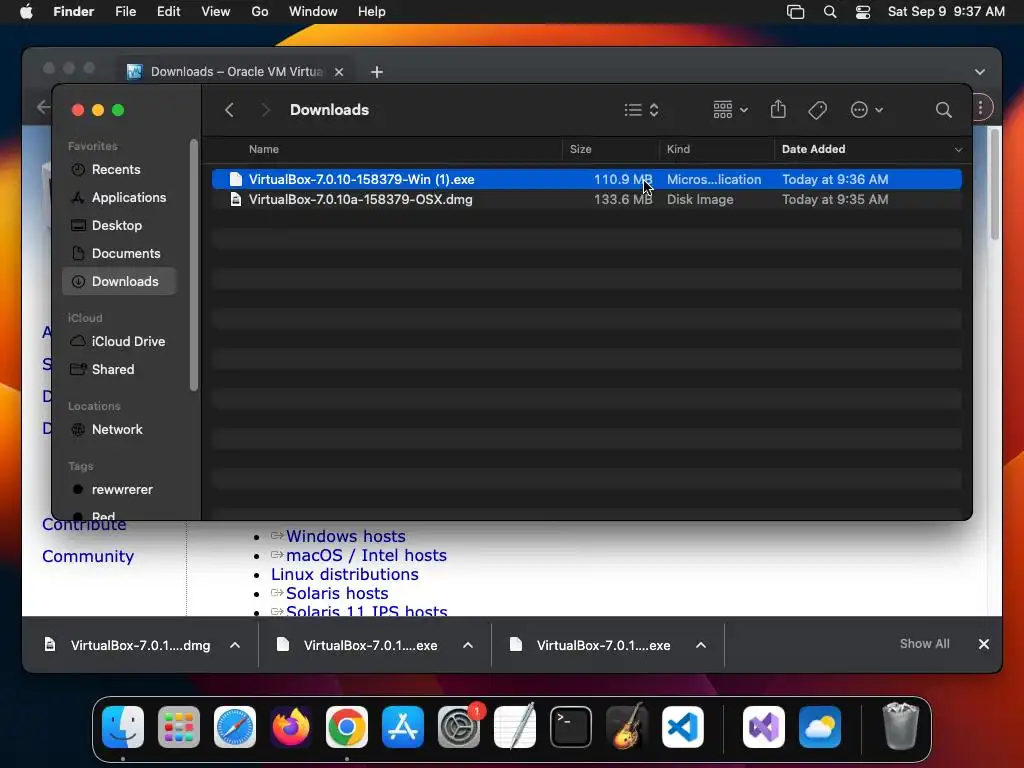
Task: Open Safari from the Dock
Action: (x=235, y=727)
